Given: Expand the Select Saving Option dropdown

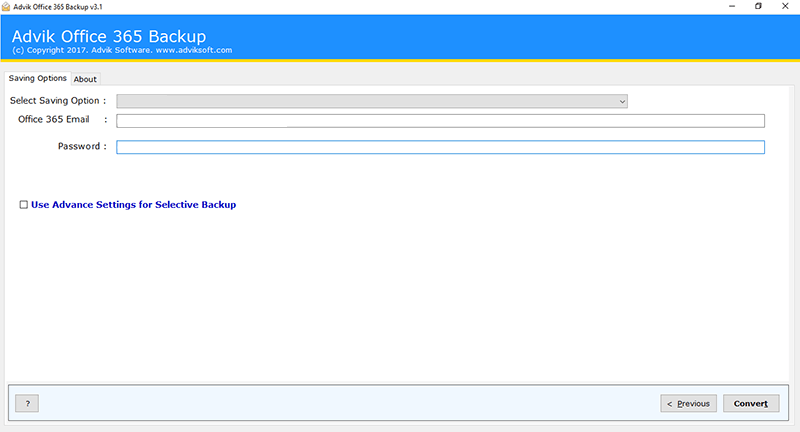Looking at the screenshot, I should pos(372,101).
